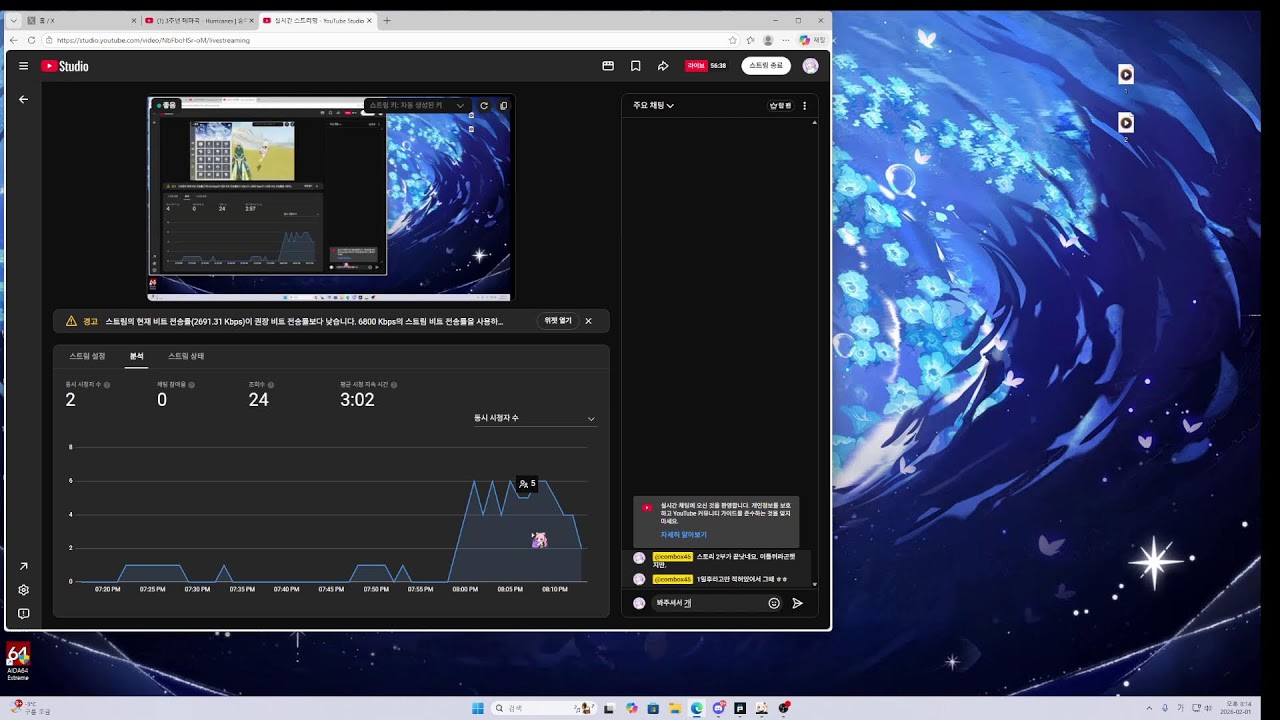This screenshot has width=1280, height=720.
Task: Open the browser tab list chevron
Action: (15, 20)
